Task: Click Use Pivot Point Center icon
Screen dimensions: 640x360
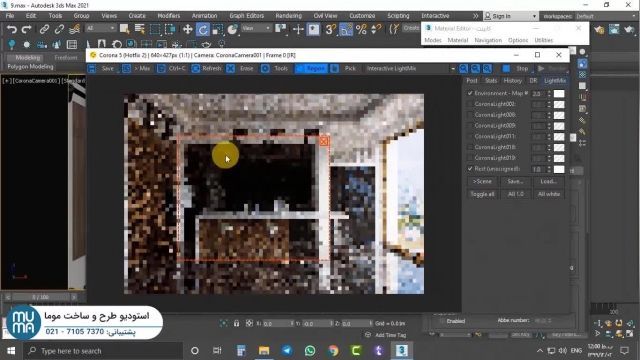Action: (x=281, y=29)
